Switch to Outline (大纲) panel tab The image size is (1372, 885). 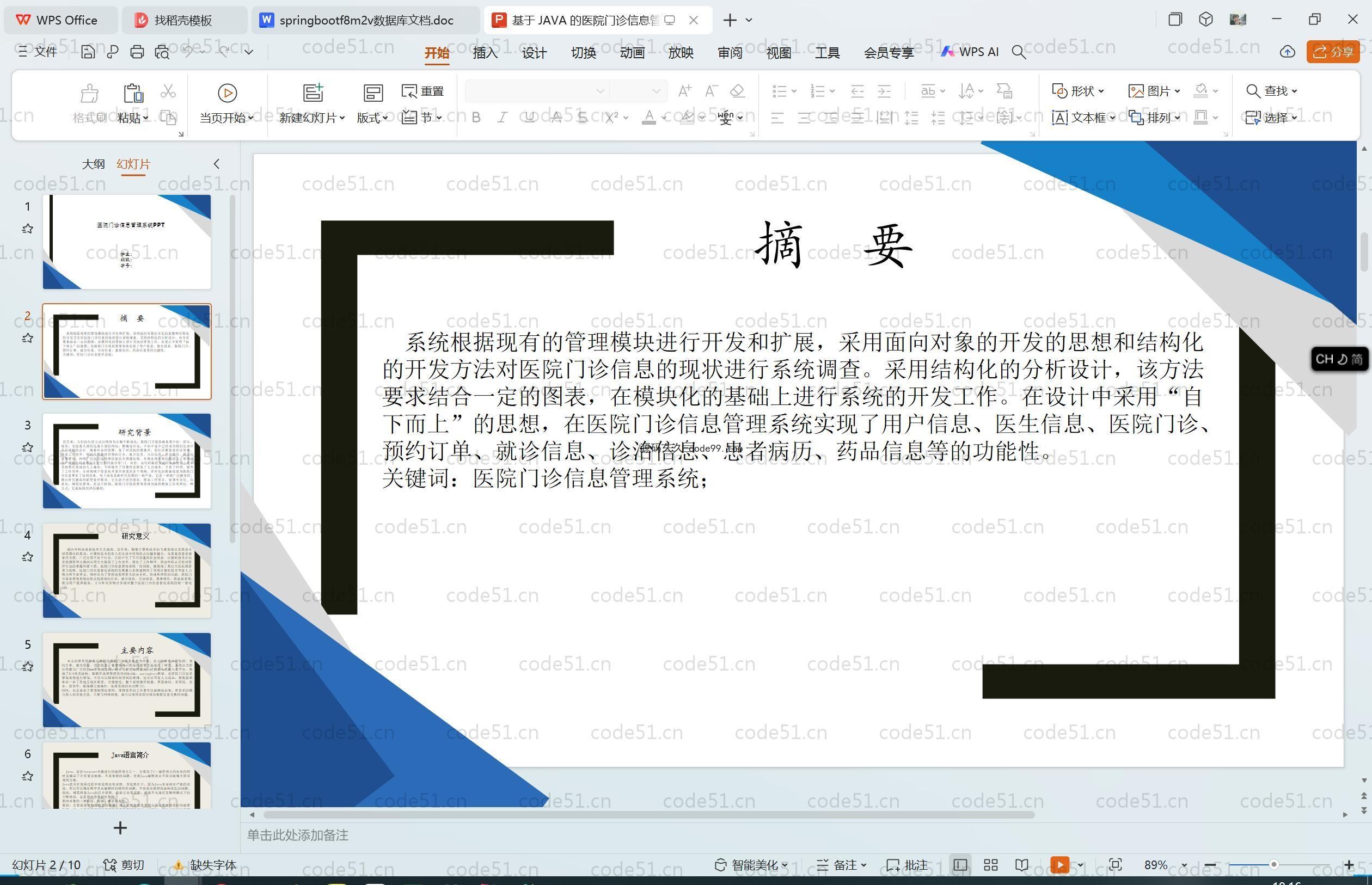(93, 164)
